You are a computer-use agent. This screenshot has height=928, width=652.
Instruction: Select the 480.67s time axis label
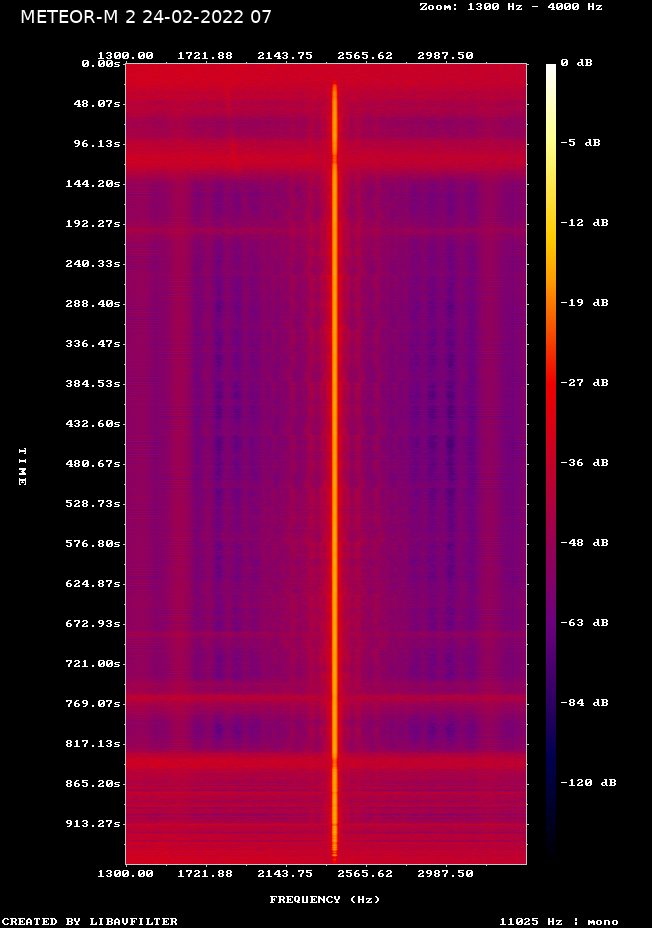[x=93, y=463]
